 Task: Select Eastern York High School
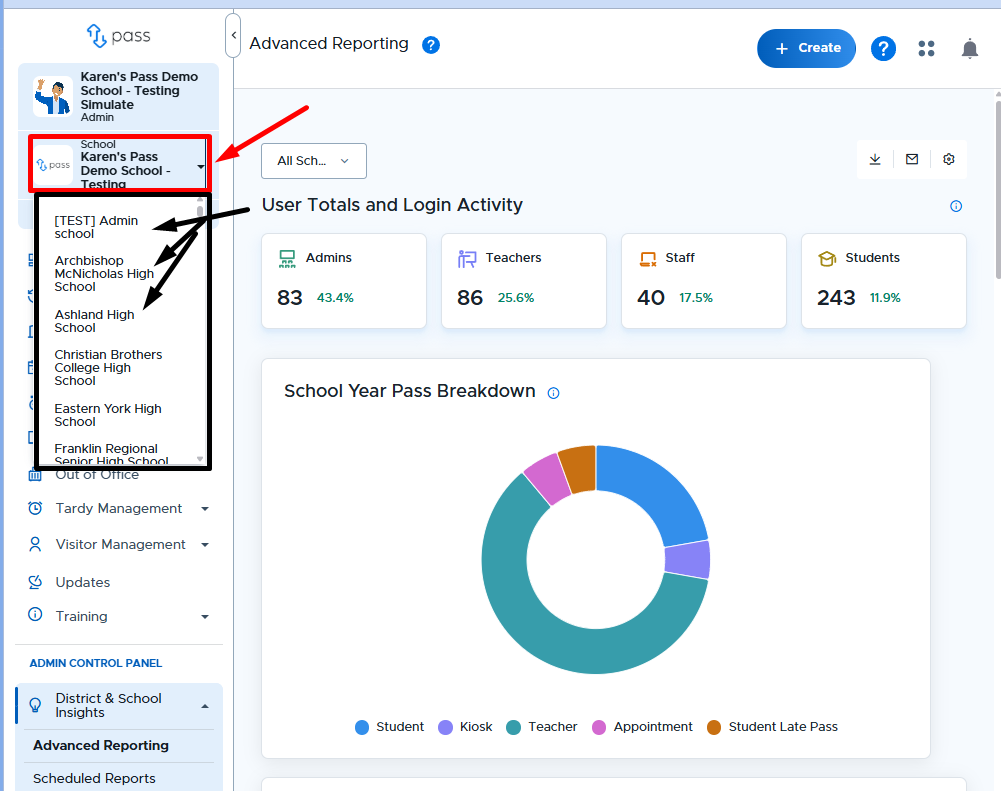(x=108, y=415)
